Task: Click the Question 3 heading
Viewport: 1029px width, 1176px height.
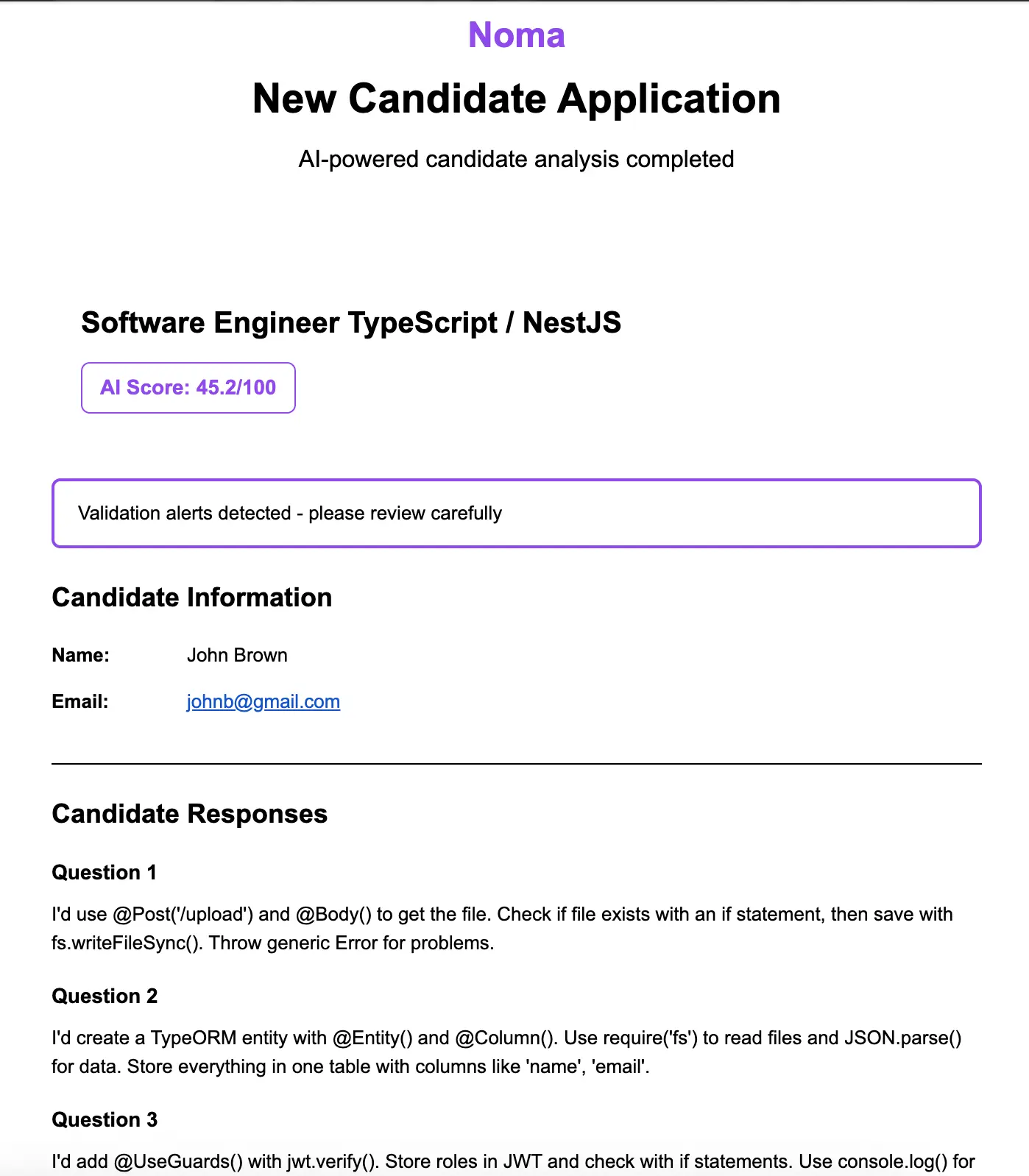Action: [105, 1120]
